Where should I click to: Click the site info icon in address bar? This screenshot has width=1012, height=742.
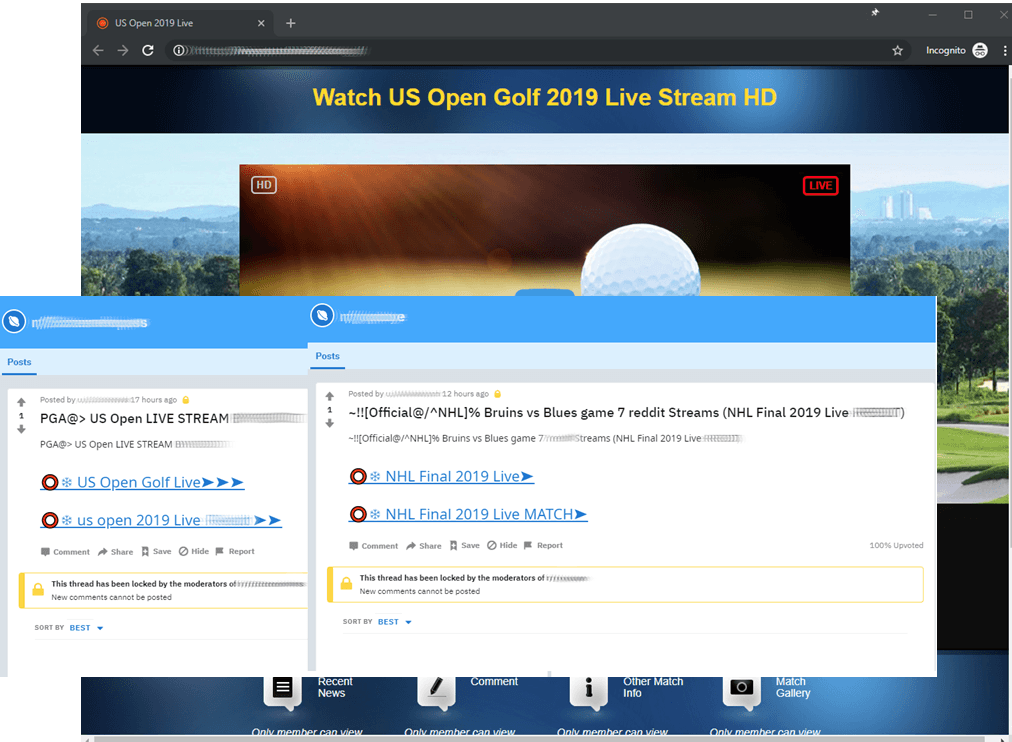point(179,50)
